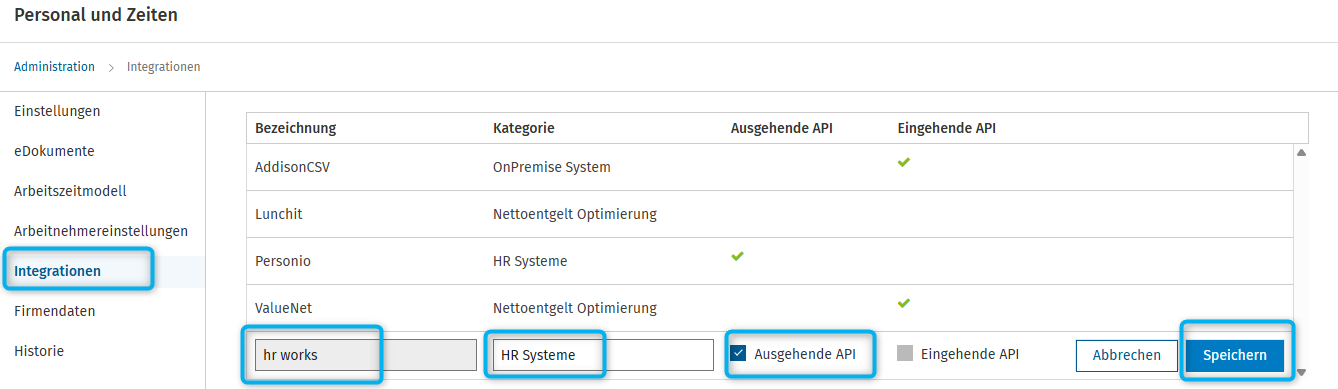This screenshot has height=389, width=1338.
Task: Open Arbeitnehmereinstellungen in sidebar
Action: [x=101, y=231]
